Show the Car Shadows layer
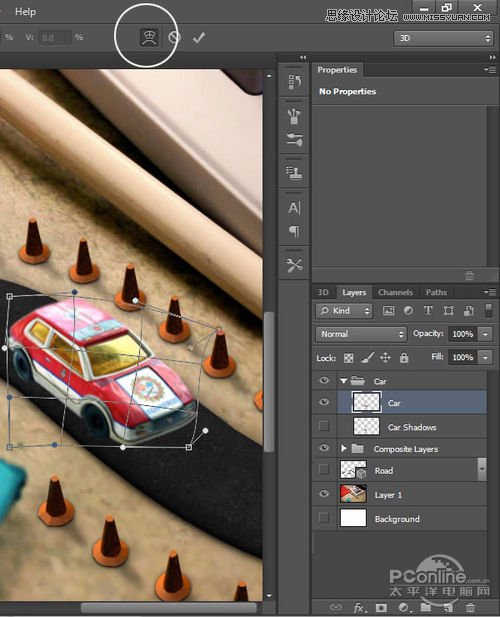500x617 pixels. point(324,426)
